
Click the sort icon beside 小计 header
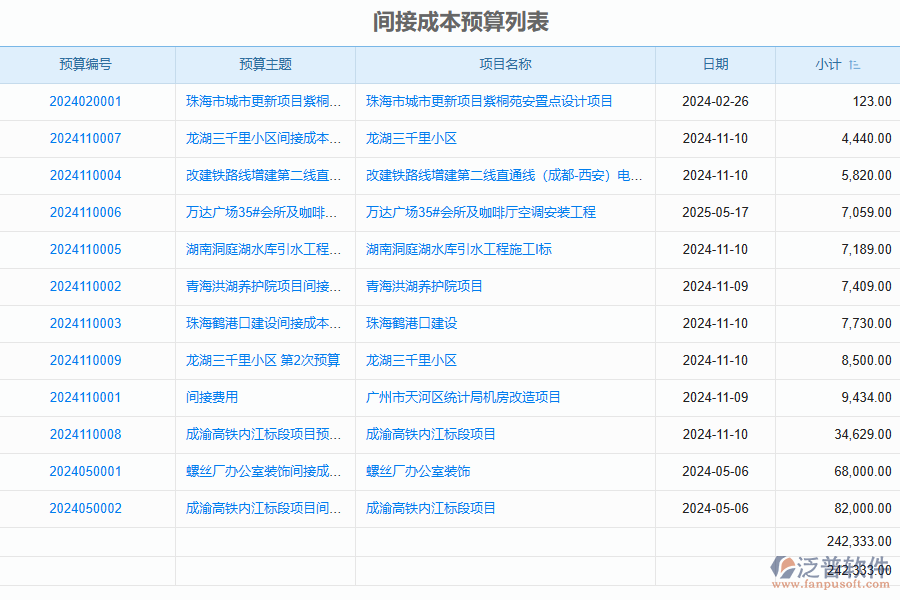point(855,65)
